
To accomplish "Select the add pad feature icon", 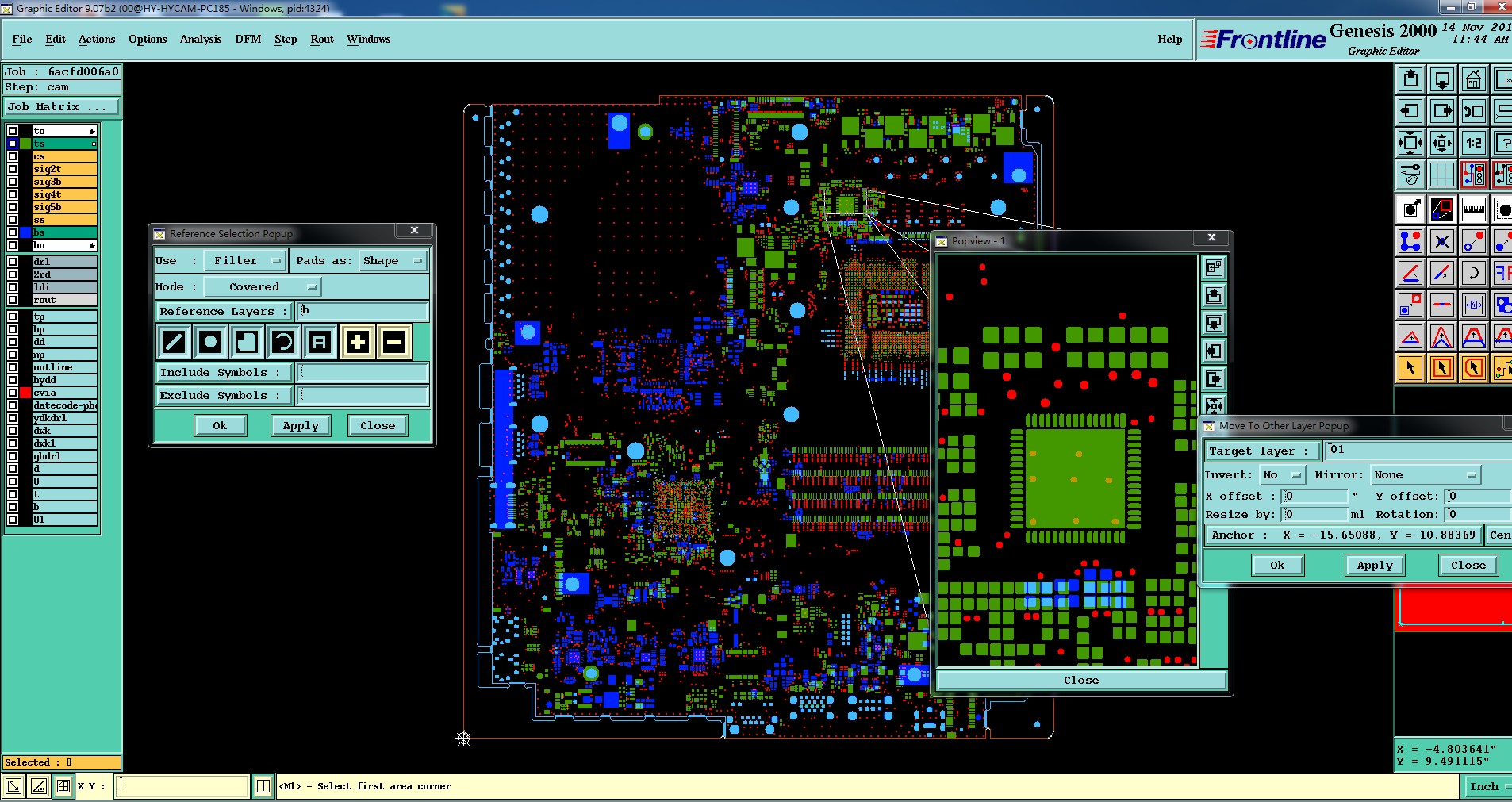I will coord(1410,209).
